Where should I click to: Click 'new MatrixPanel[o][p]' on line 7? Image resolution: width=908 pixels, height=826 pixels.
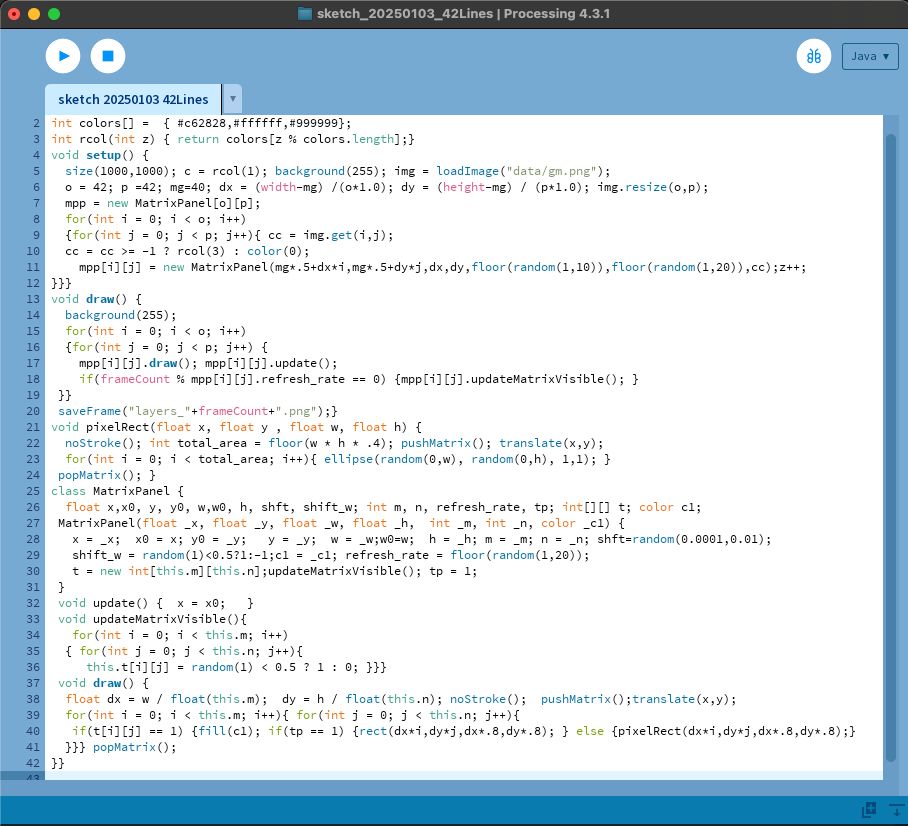pyautogui.click(x=180, y=203)
